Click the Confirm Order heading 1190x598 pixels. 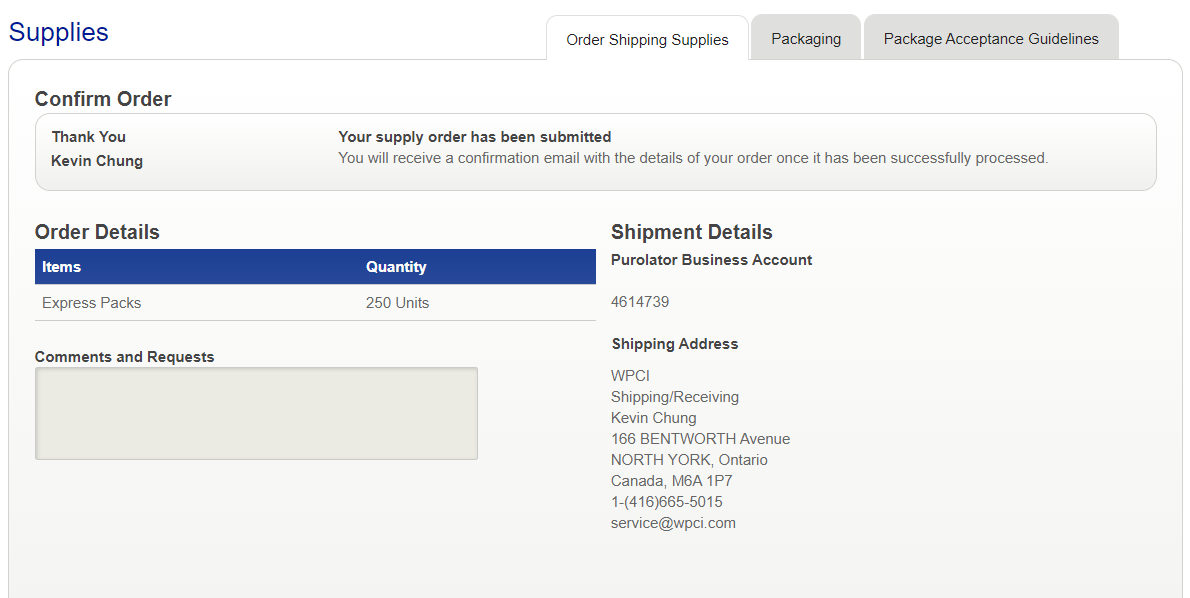[x=103, y=99]
